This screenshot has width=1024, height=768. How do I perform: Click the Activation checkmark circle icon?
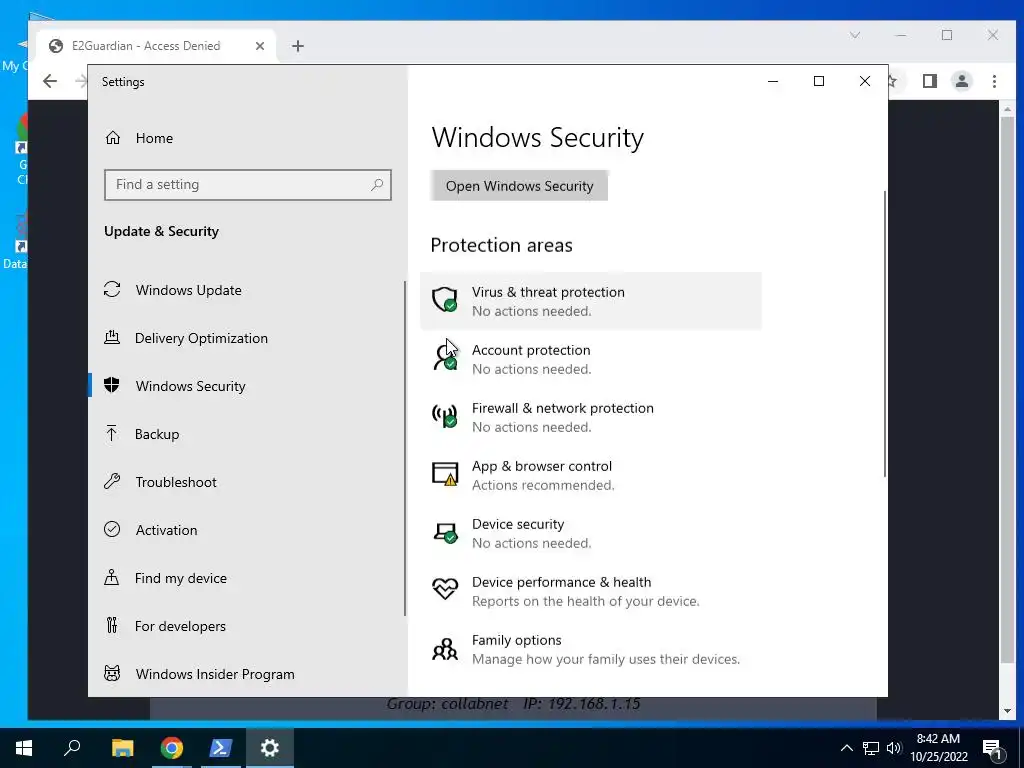[x=112, y=529]
